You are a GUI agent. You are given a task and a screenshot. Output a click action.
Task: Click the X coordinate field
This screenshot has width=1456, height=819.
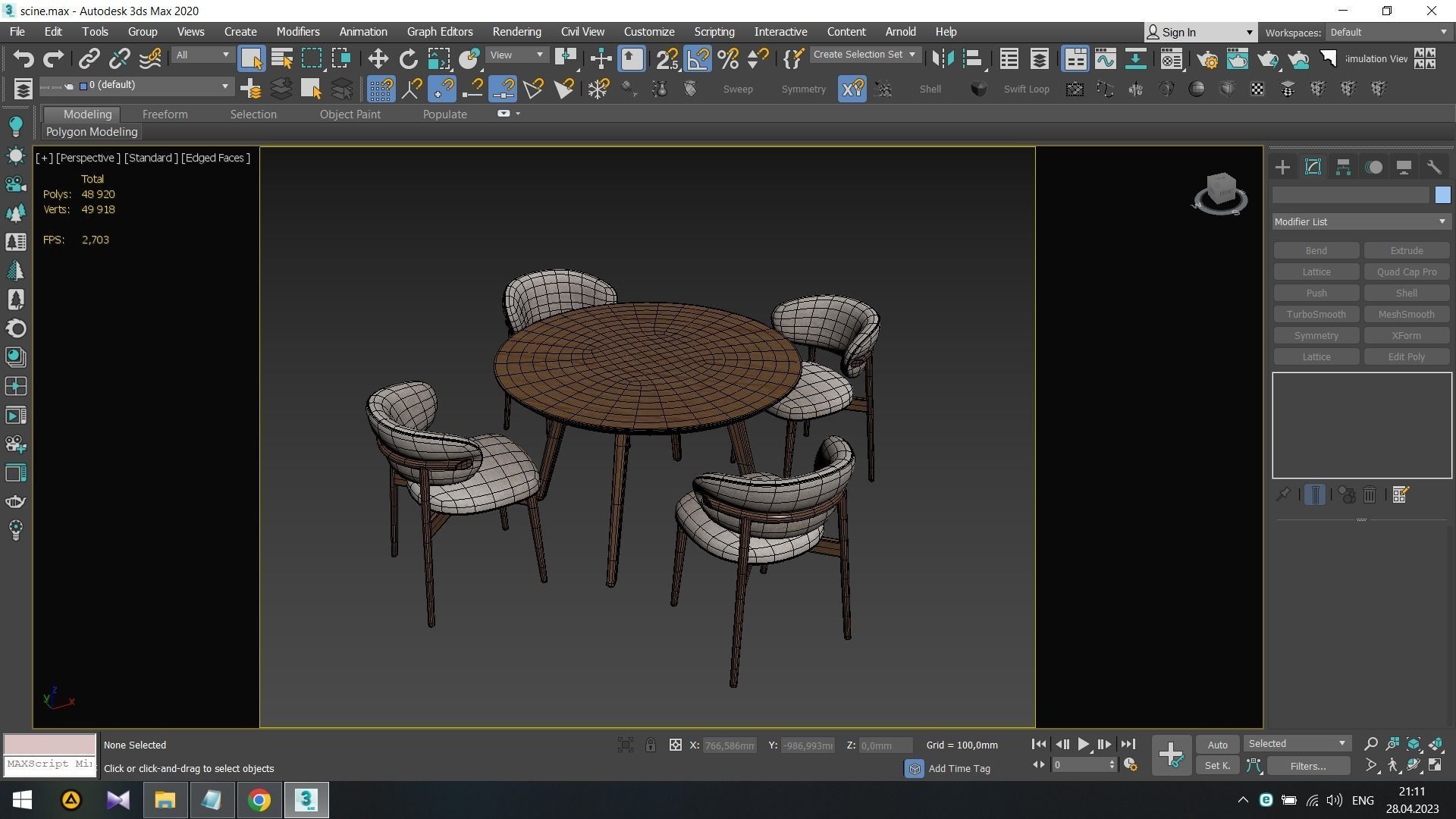tap(729, 745)
